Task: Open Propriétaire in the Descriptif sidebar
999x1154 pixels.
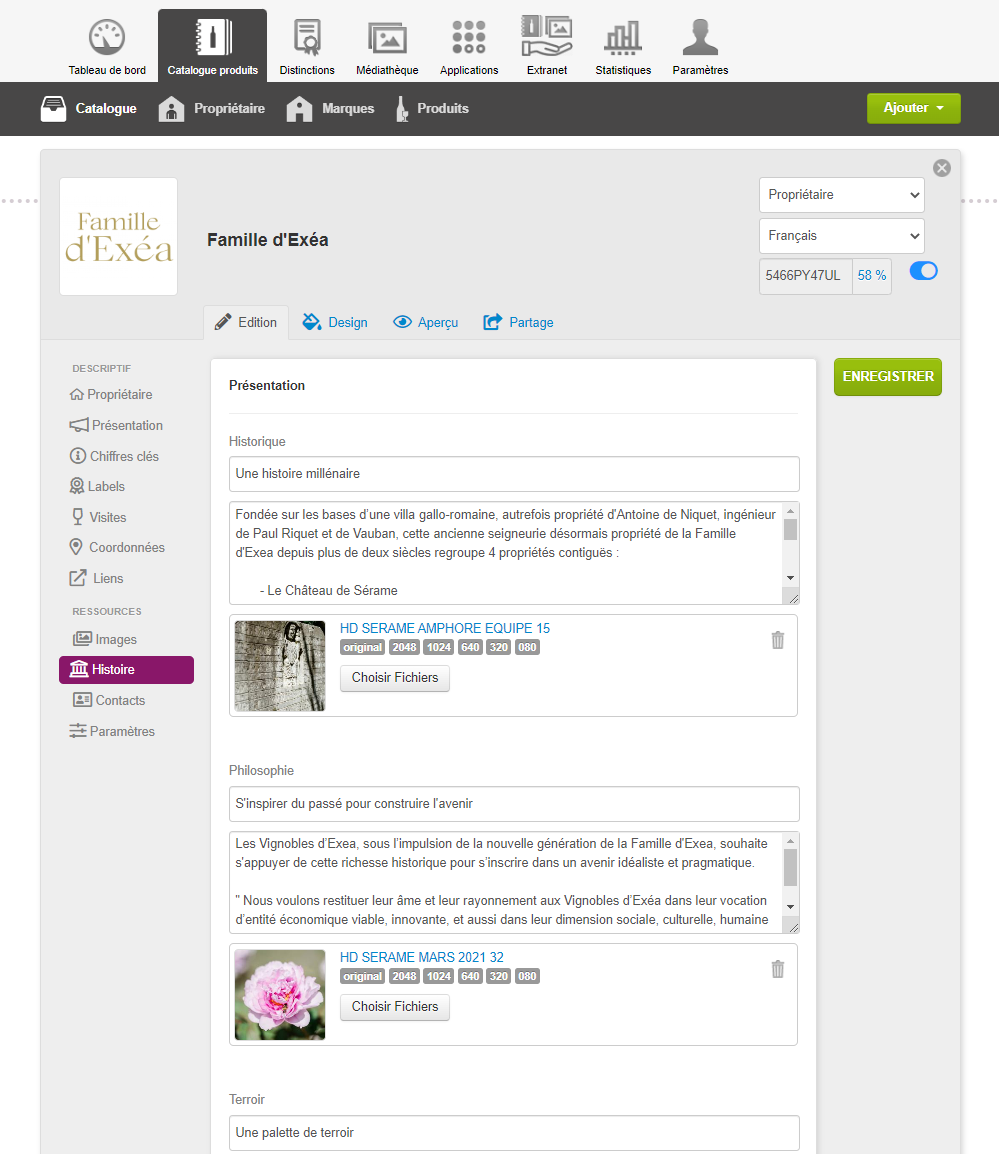Action: coord(111,394)
